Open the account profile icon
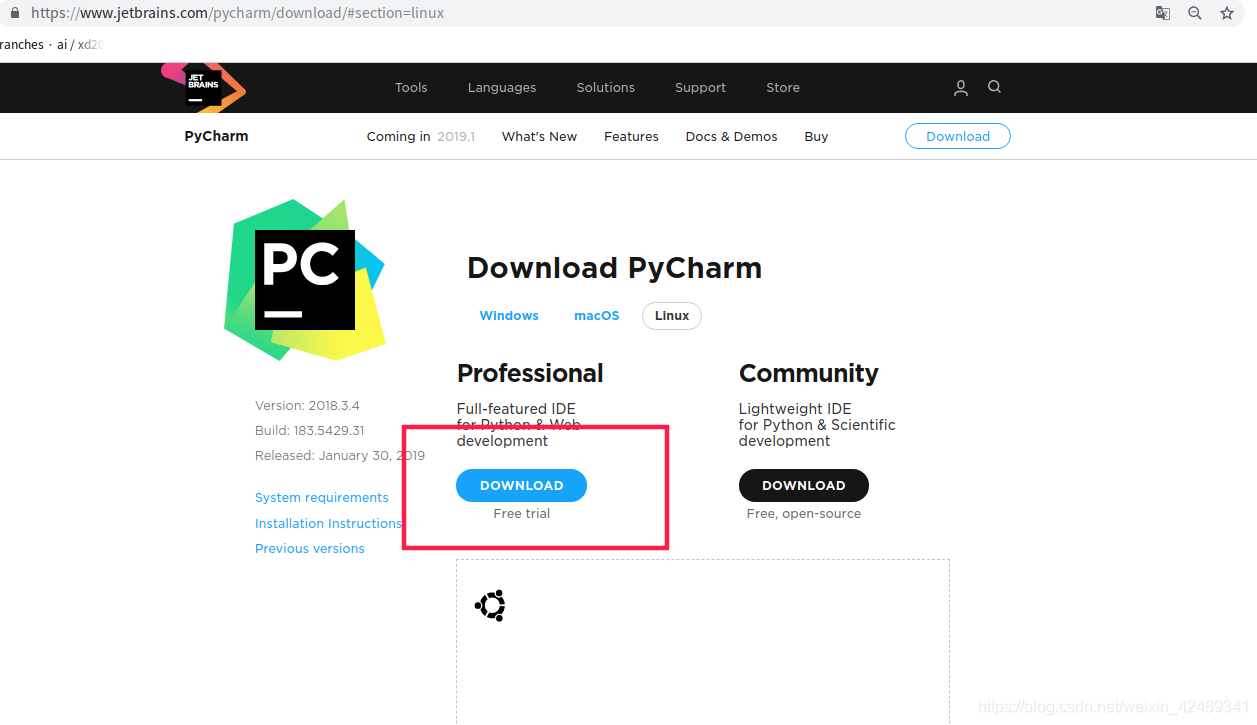Screen dimensions: 1257x725 [x=960, y=88]
